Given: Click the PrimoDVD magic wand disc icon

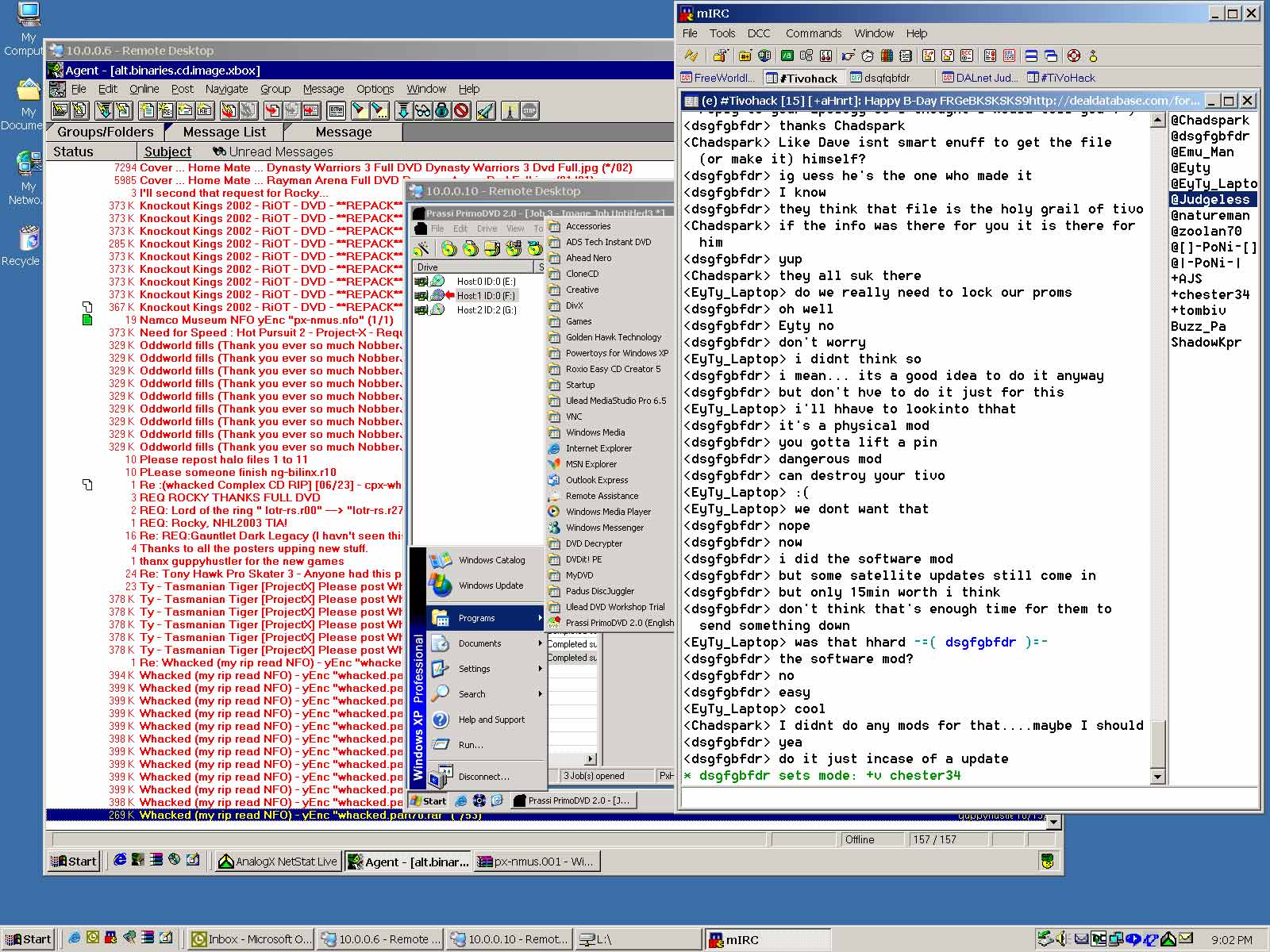Looking at the screenshot, I should (x=421, y=248).
